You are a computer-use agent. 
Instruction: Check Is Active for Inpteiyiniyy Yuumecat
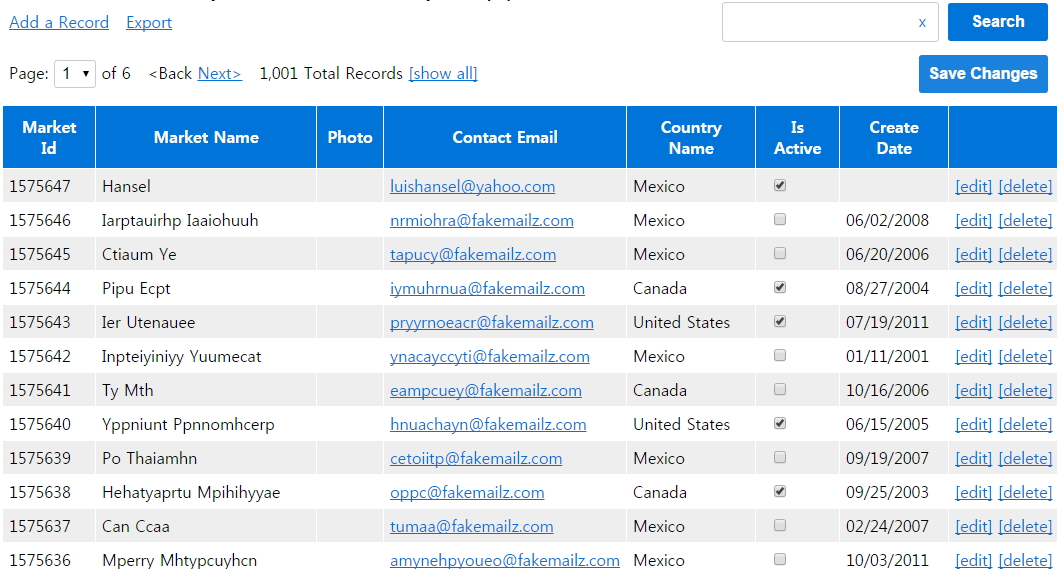[x=780, y=355]
